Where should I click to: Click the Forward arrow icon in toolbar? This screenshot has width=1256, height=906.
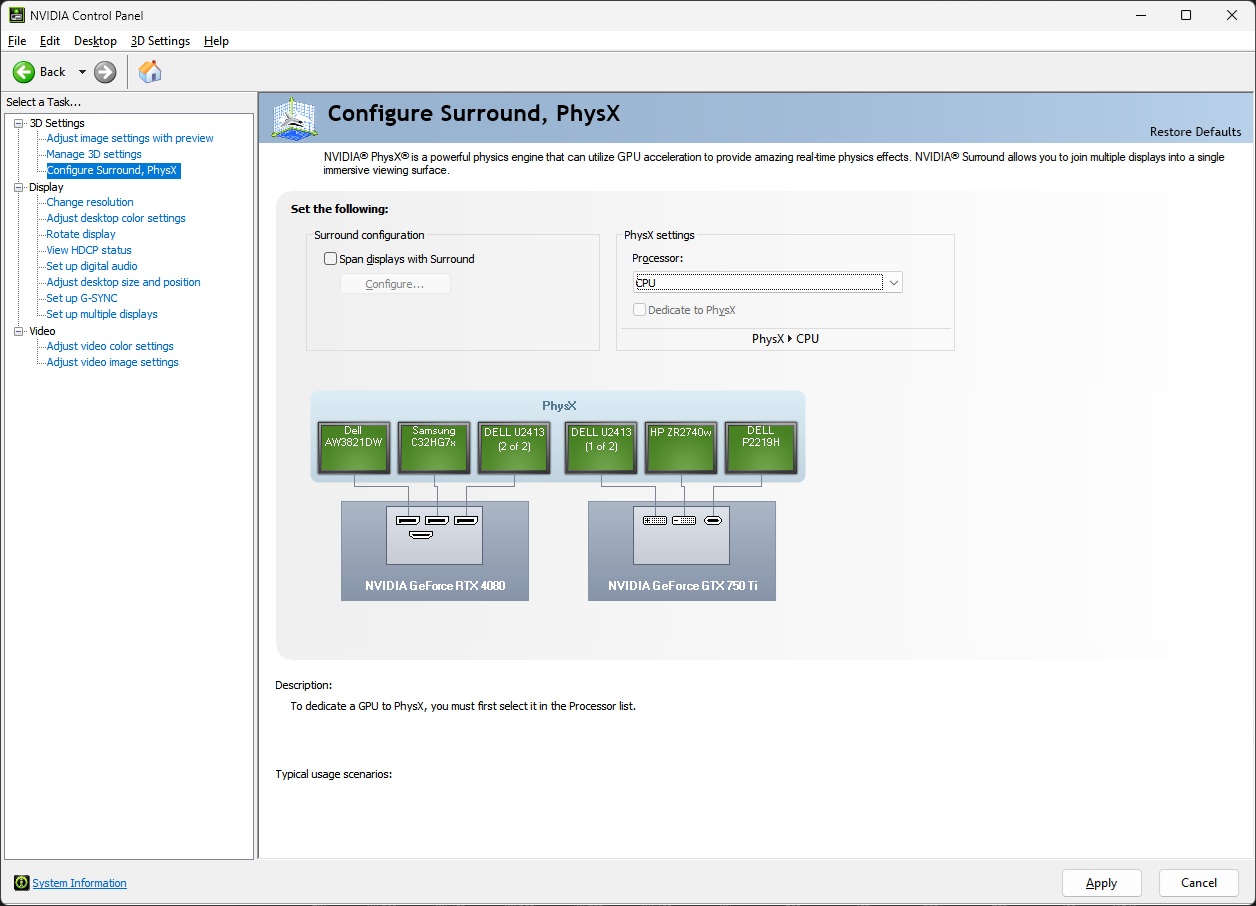coord(105,72)
